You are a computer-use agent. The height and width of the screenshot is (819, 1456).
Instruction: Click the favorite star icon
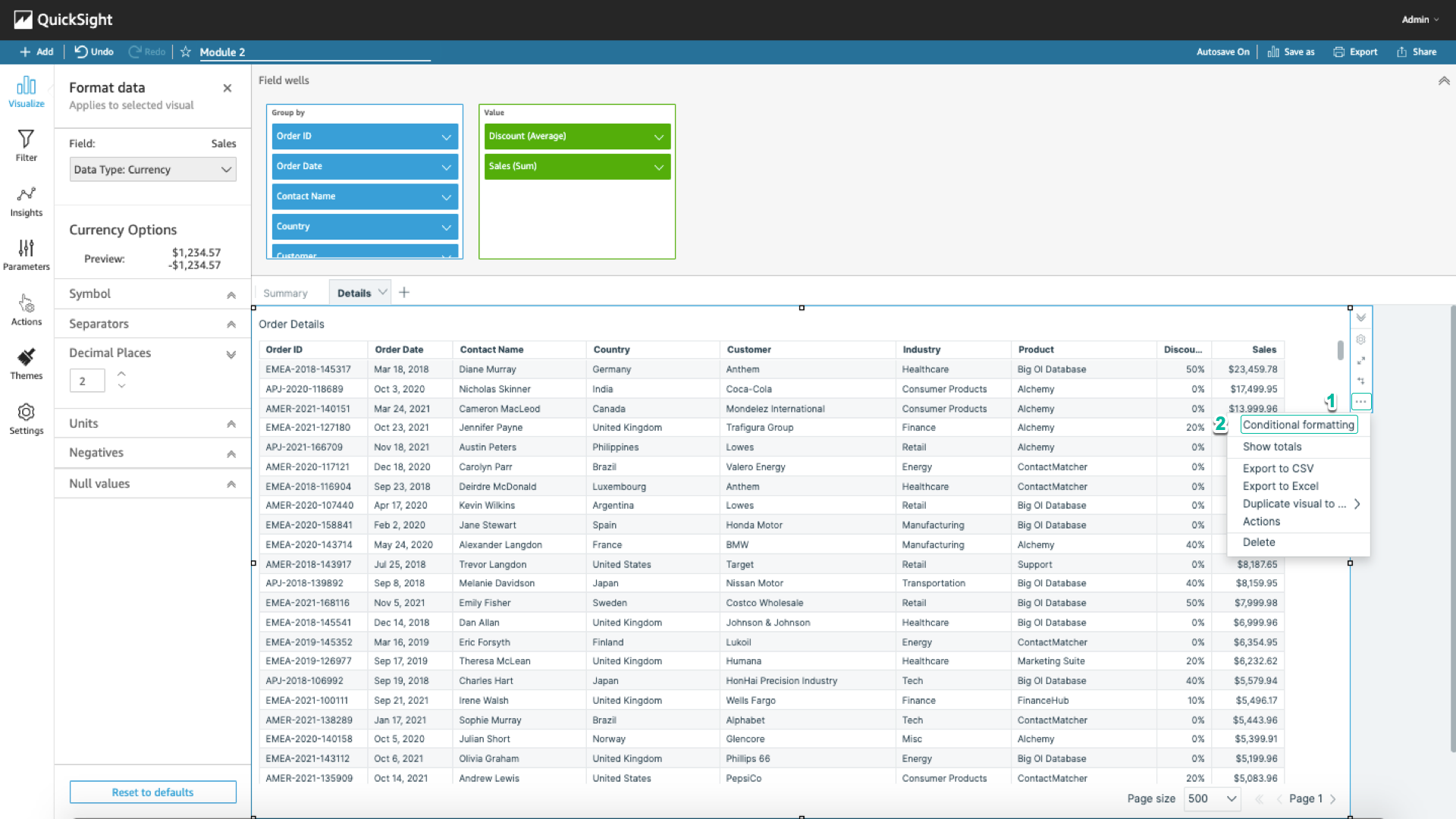pos(185,52)
